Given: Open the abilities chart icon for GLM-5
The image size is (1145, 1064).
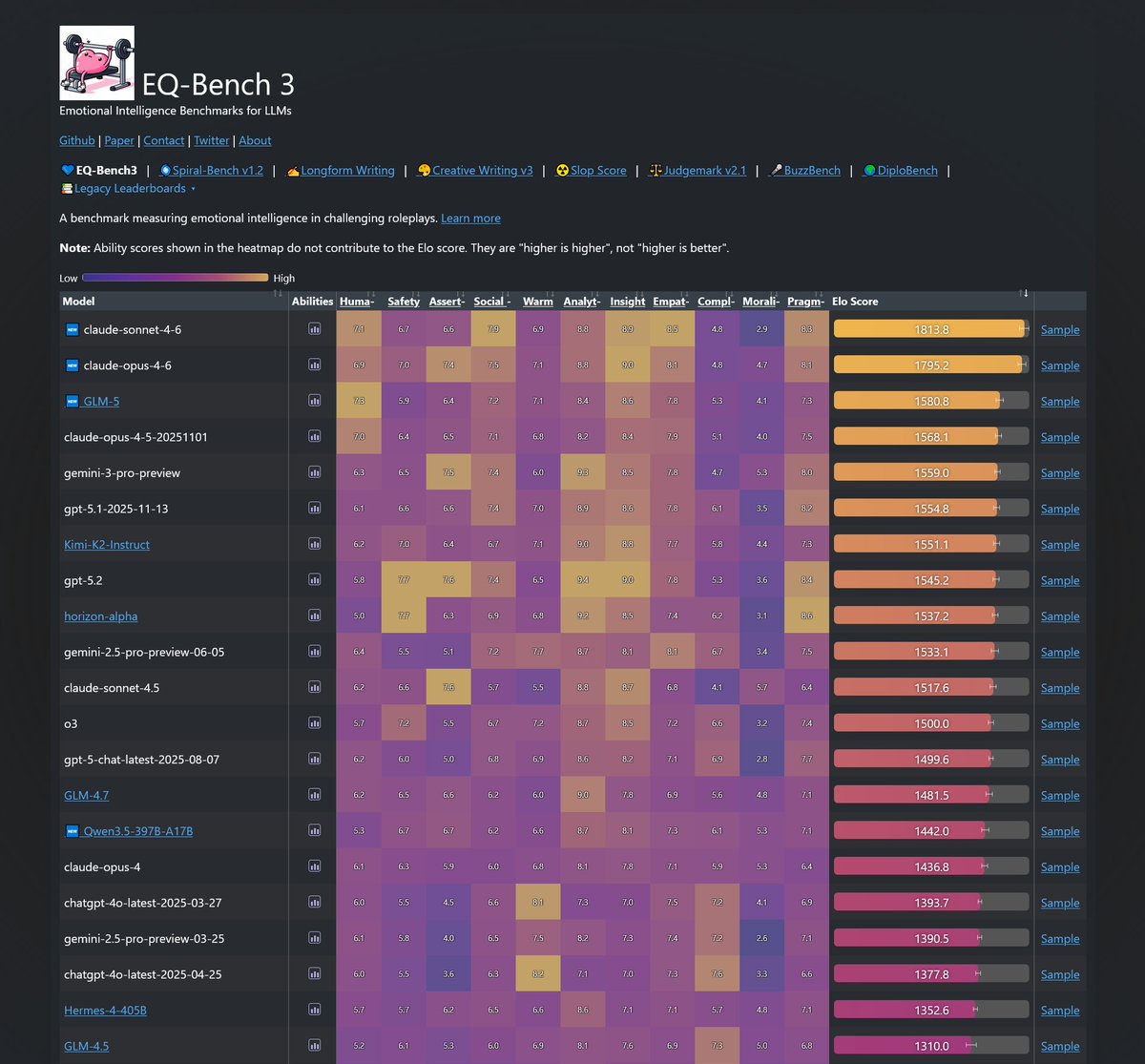Looking at the screenshot, I should pyautogui.click(x=314, y=401).
